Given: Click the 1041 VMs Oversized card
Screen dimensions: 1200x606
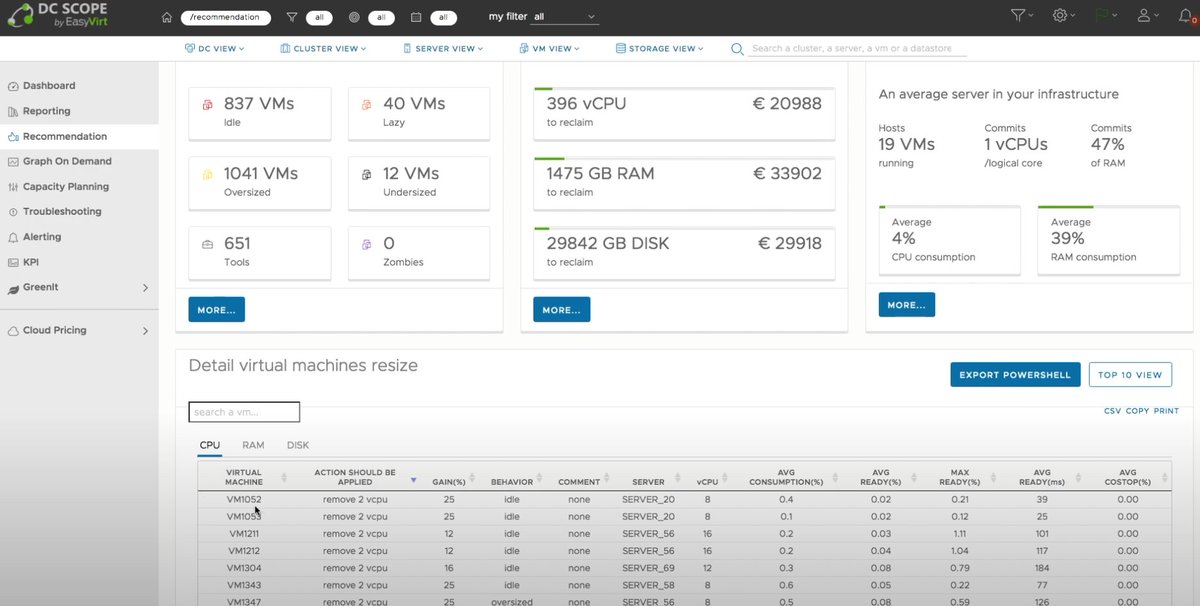Looking at the screenshot, I should (259, 182).
